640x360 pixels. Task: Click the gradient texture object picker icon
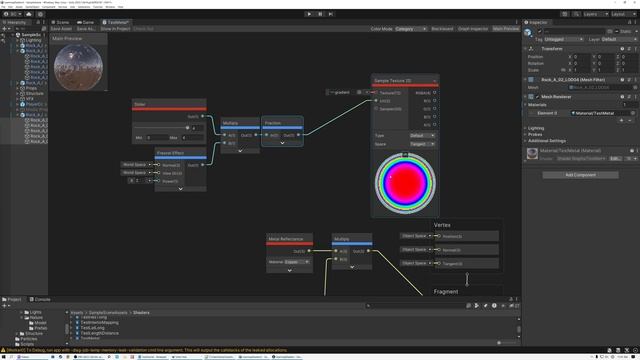(359, 92)
